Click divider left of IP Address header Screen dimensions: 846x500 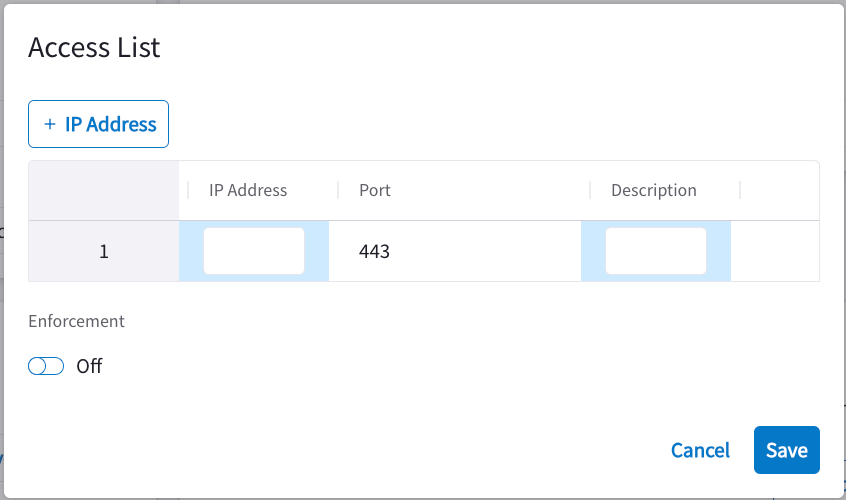coord(188,190)
